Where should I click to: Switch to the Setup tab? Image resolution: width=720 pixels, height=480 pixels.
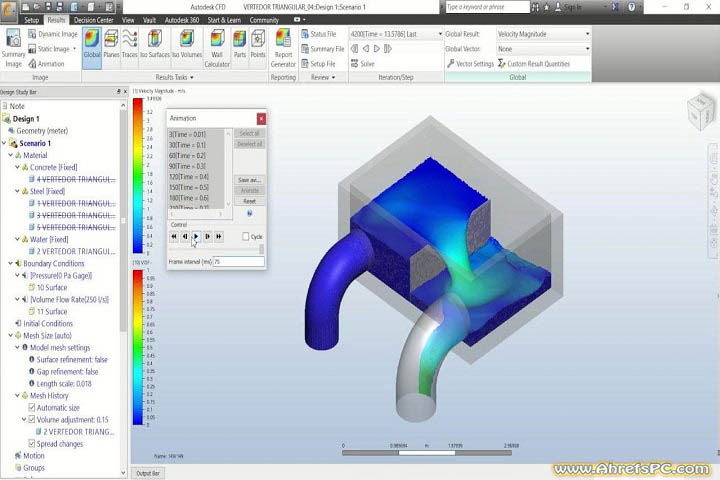tap(31, 20)
